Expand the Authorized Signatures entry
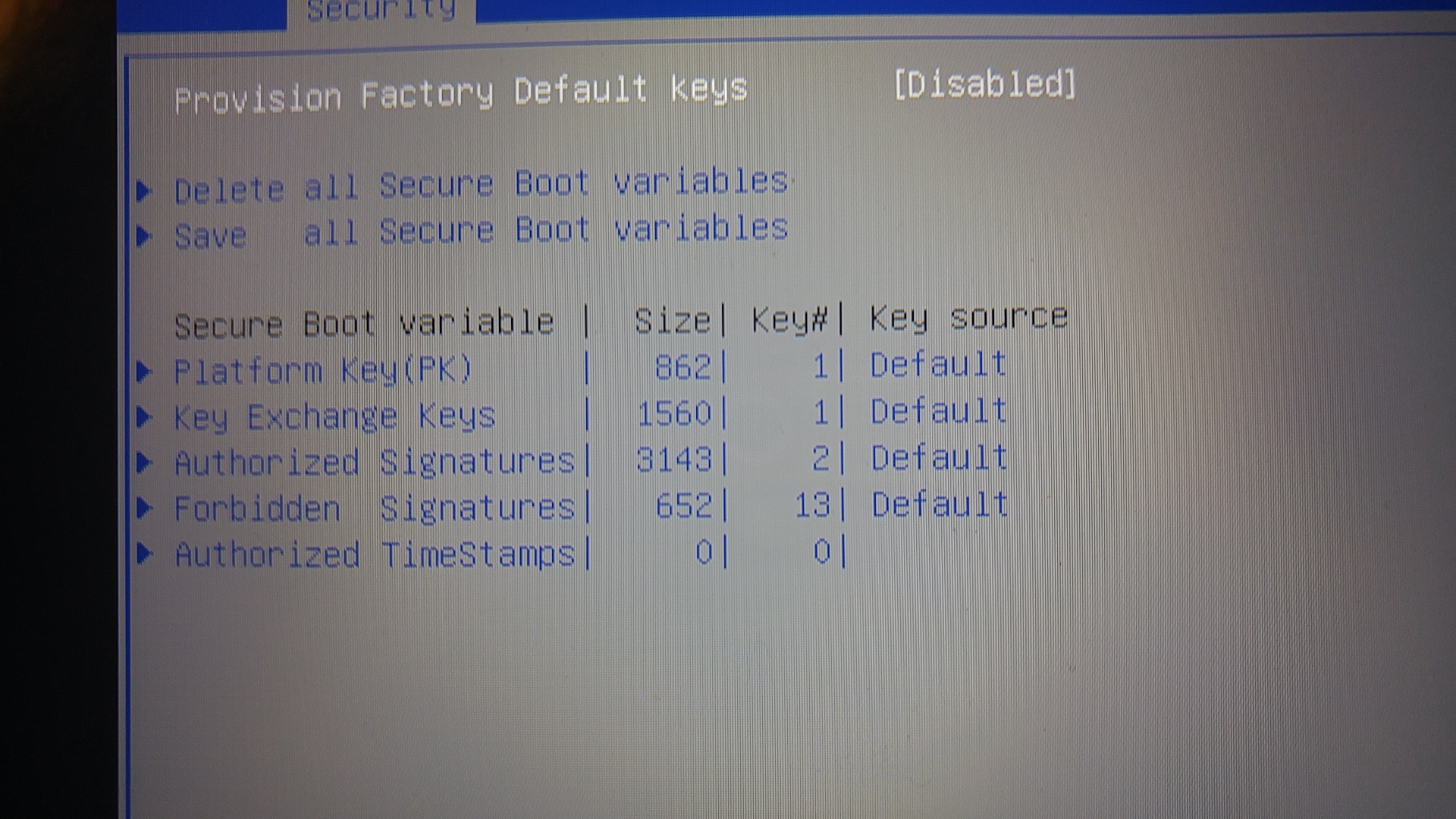The image size is (1456, 819). coord(375,462)
